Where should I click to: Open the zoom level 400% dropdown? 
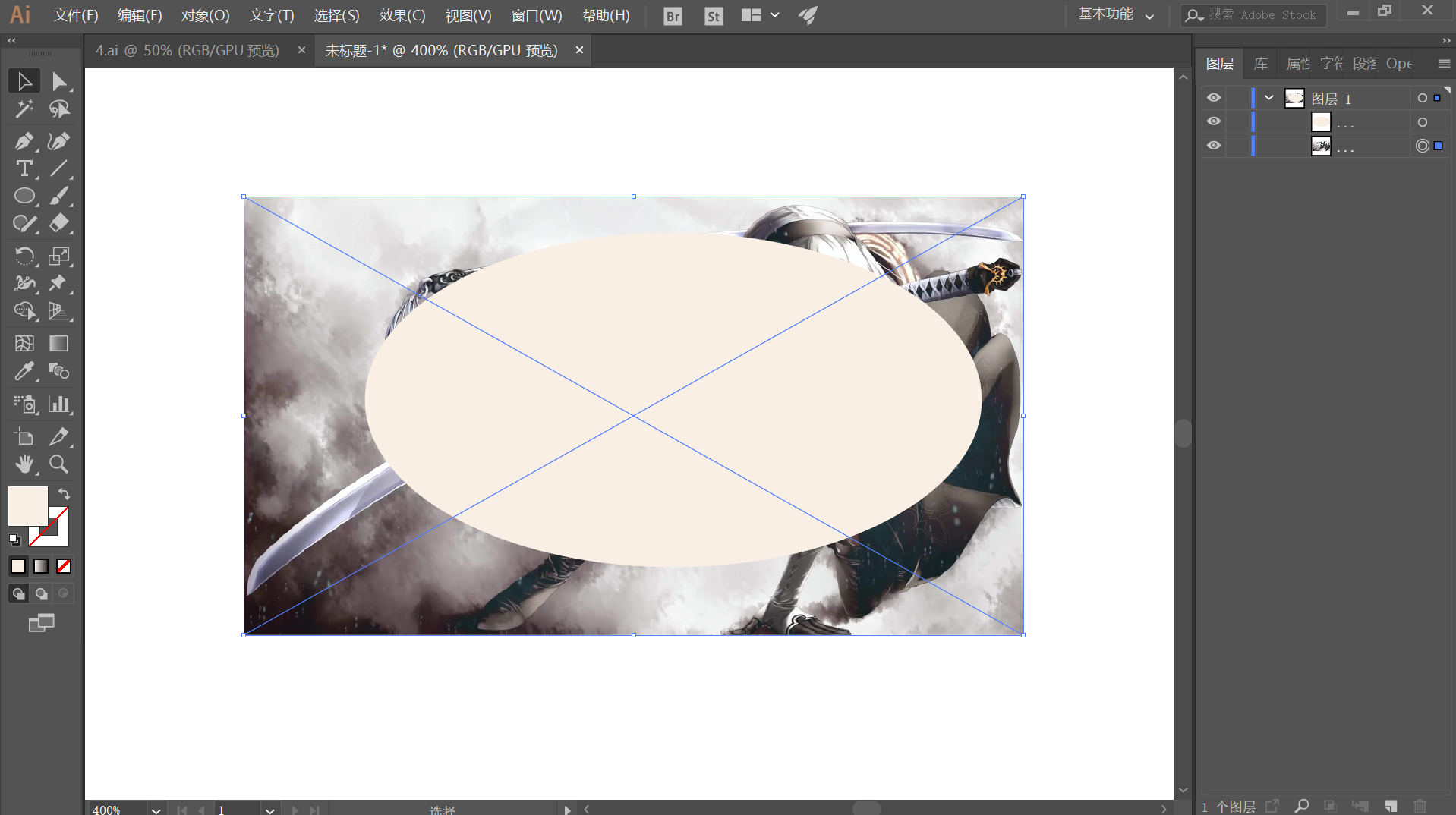click(156, 809)
